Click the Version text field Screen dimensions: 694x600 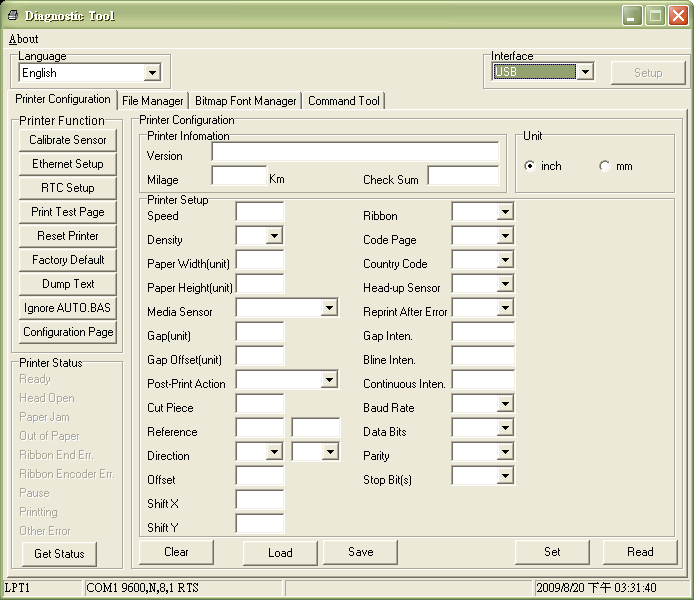click(x=355, y=152)
